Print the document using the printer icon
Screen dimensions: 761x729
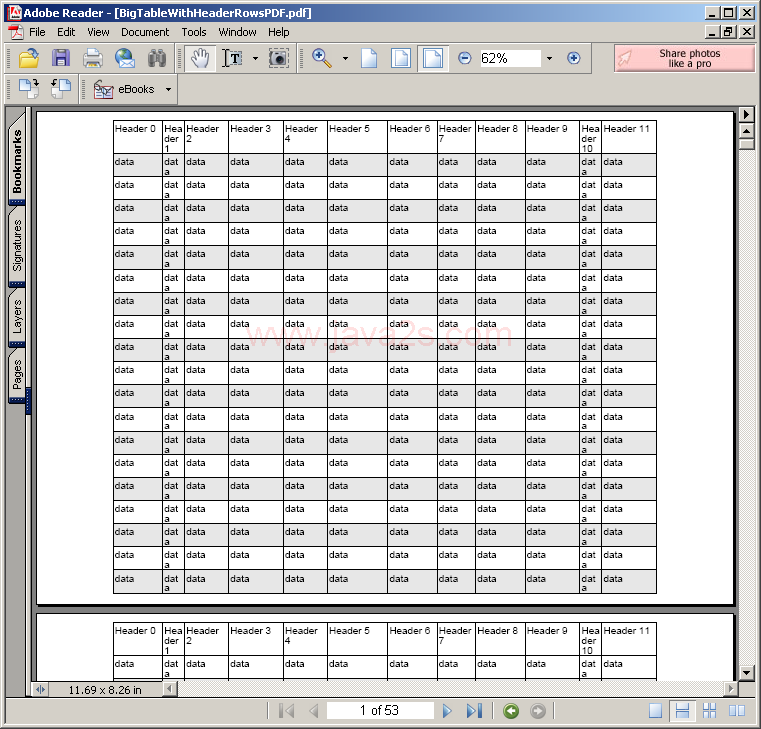pyautogui.click(x=92, y=58)
